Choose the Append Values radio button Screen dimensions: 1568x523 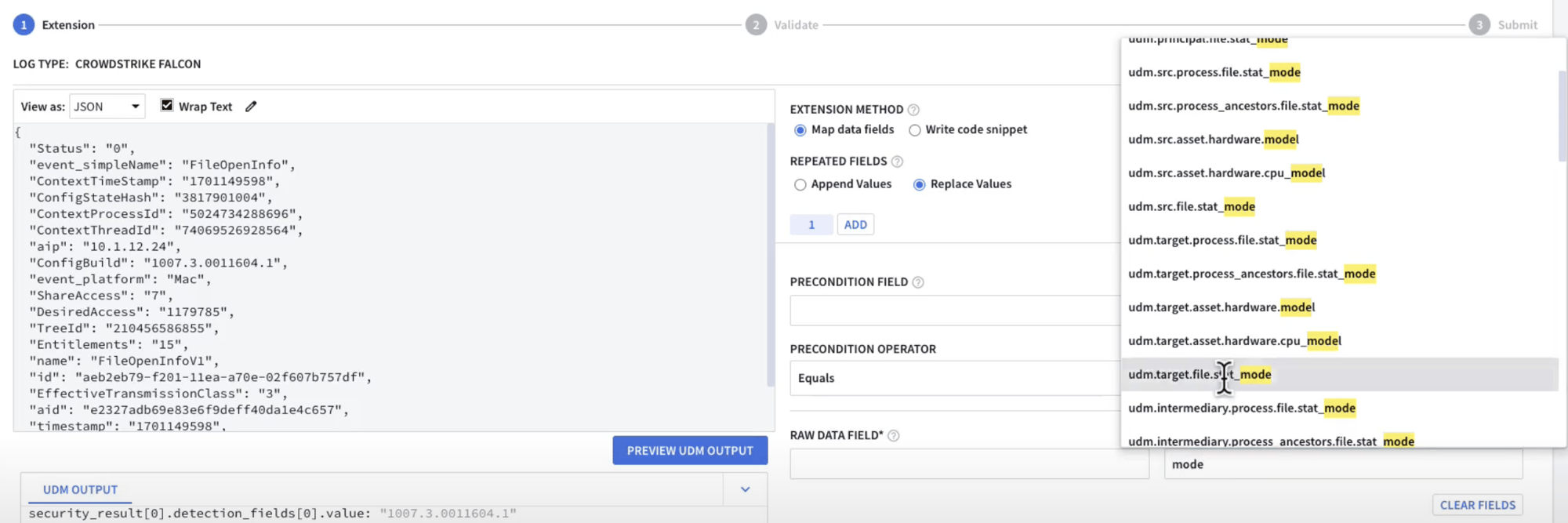tap(800, 185)
